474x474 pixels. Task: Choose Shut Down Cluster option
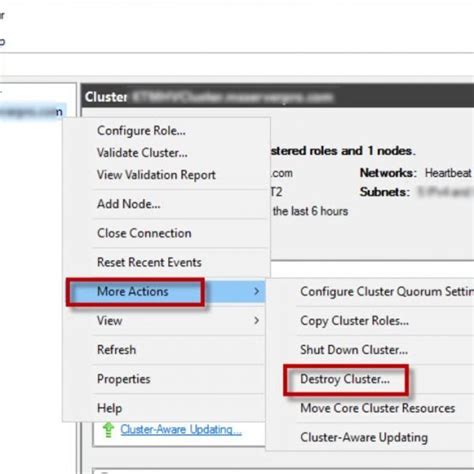354,350
